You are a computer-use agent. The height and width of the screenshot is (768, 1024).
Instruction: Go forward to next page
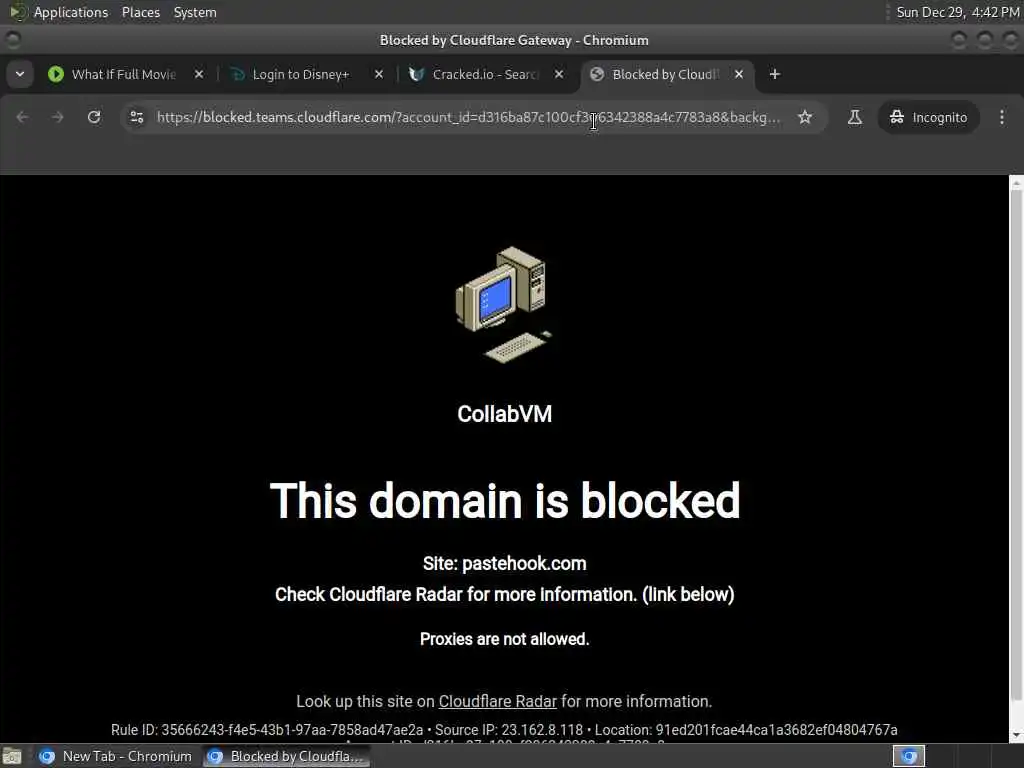57,117
